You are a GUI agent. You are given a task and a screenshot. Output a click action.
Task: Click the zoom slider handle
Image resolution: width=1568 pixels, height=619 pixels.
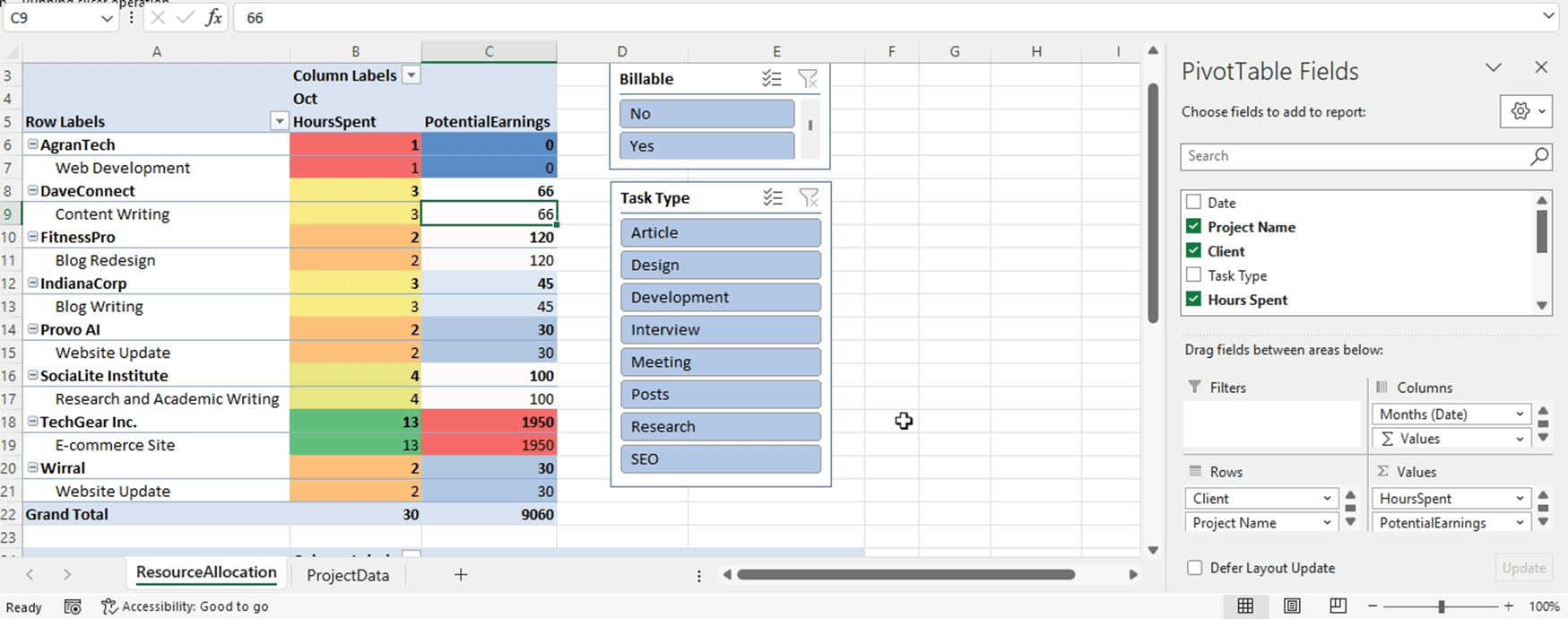[x=1441, y=607]
